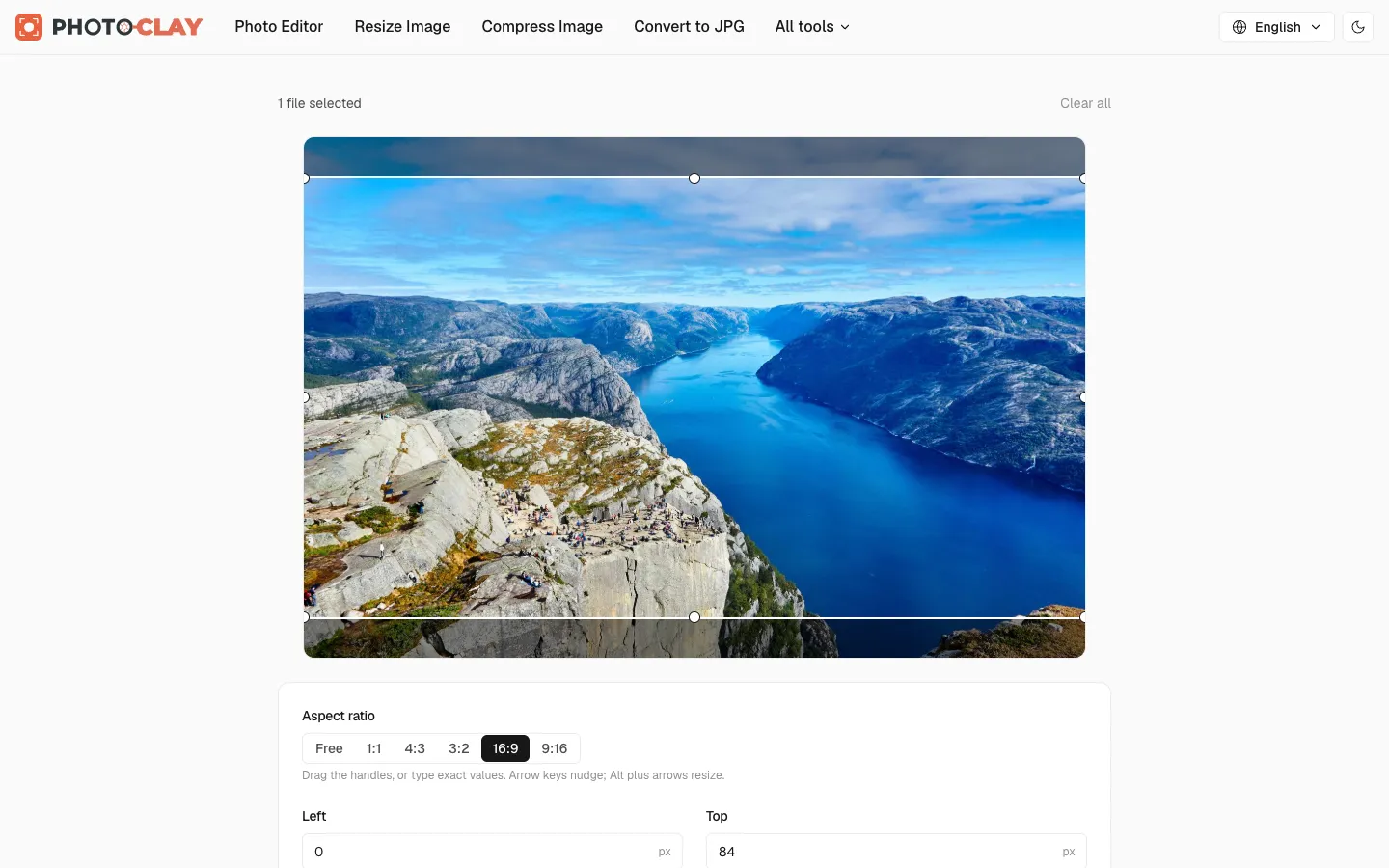Click the PhotoClay logo icon
Viewport: 1389px width, 868px height.
(x=29, y=27)
